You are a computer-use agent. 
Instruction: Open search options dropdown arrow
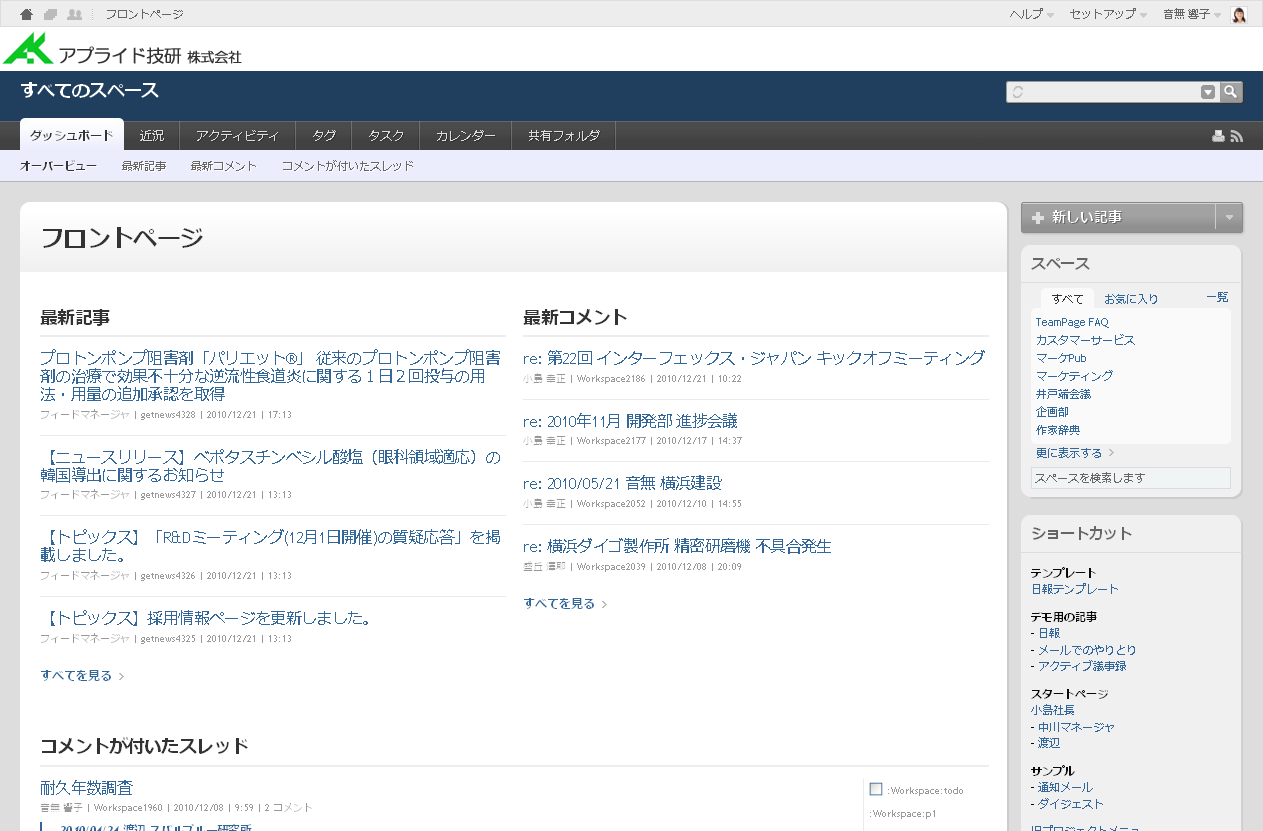tap(1208, 92)
